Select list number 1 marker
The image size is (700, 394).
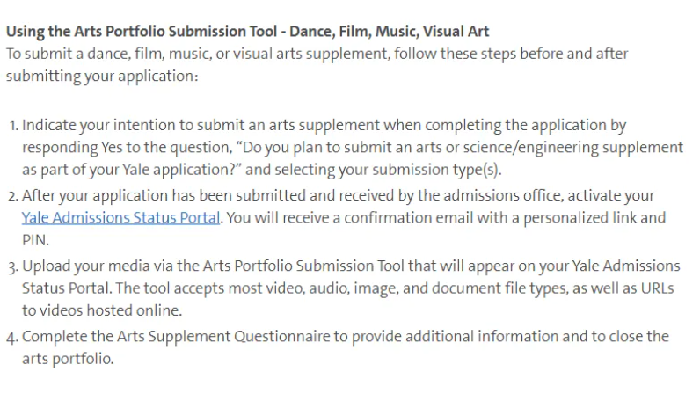(14, 125)
